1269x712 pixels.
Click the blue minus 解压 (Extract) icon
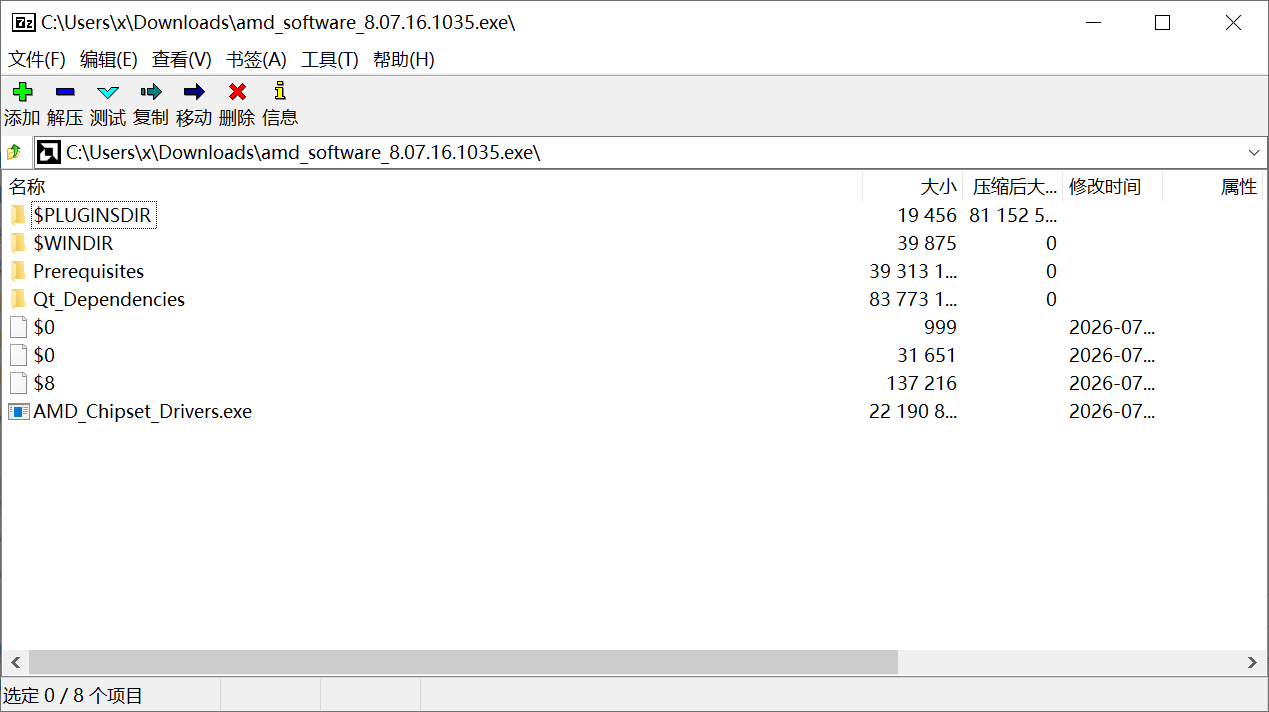pyautogui.click(x=65, y=92)
